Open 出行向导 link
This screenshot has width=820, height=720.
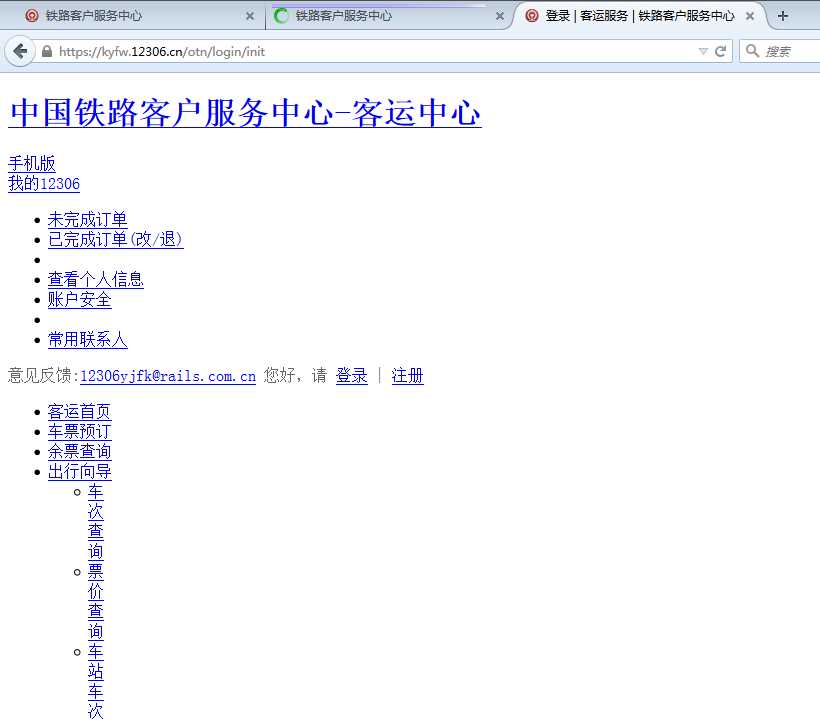click(x=79, y=471)
